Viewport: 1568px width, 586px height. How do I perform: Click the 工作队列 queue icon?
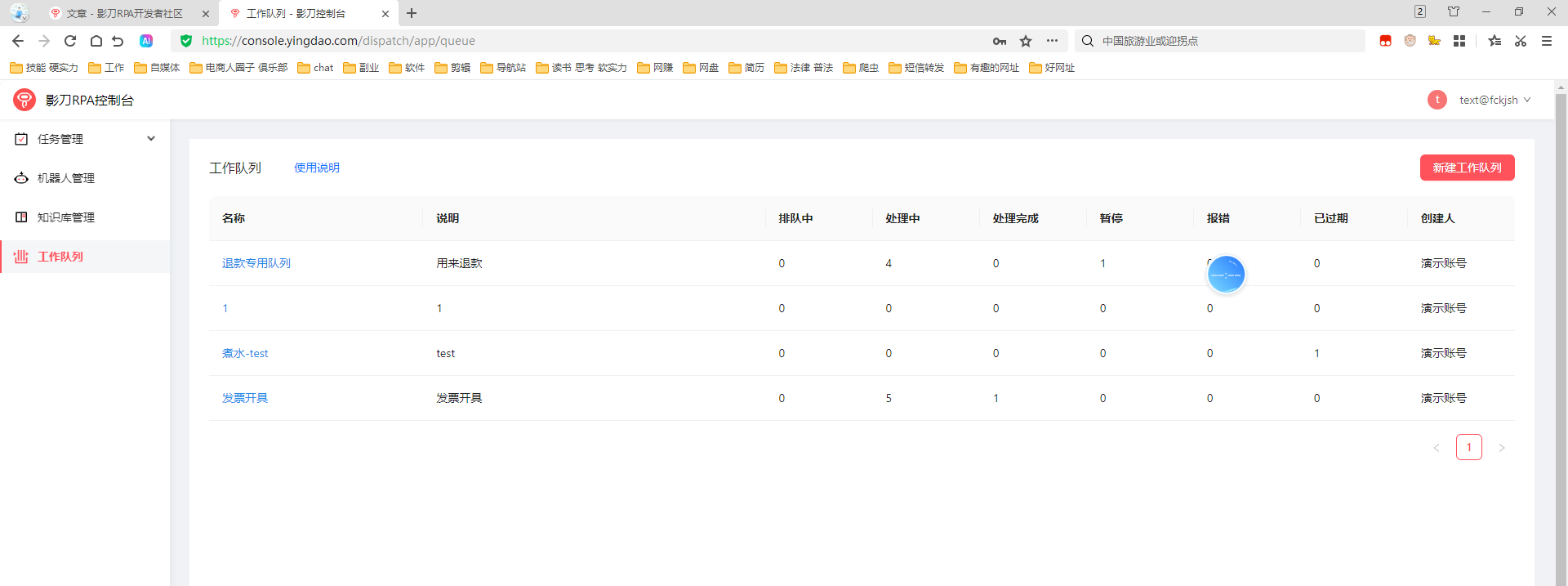[x=21, y=257]
